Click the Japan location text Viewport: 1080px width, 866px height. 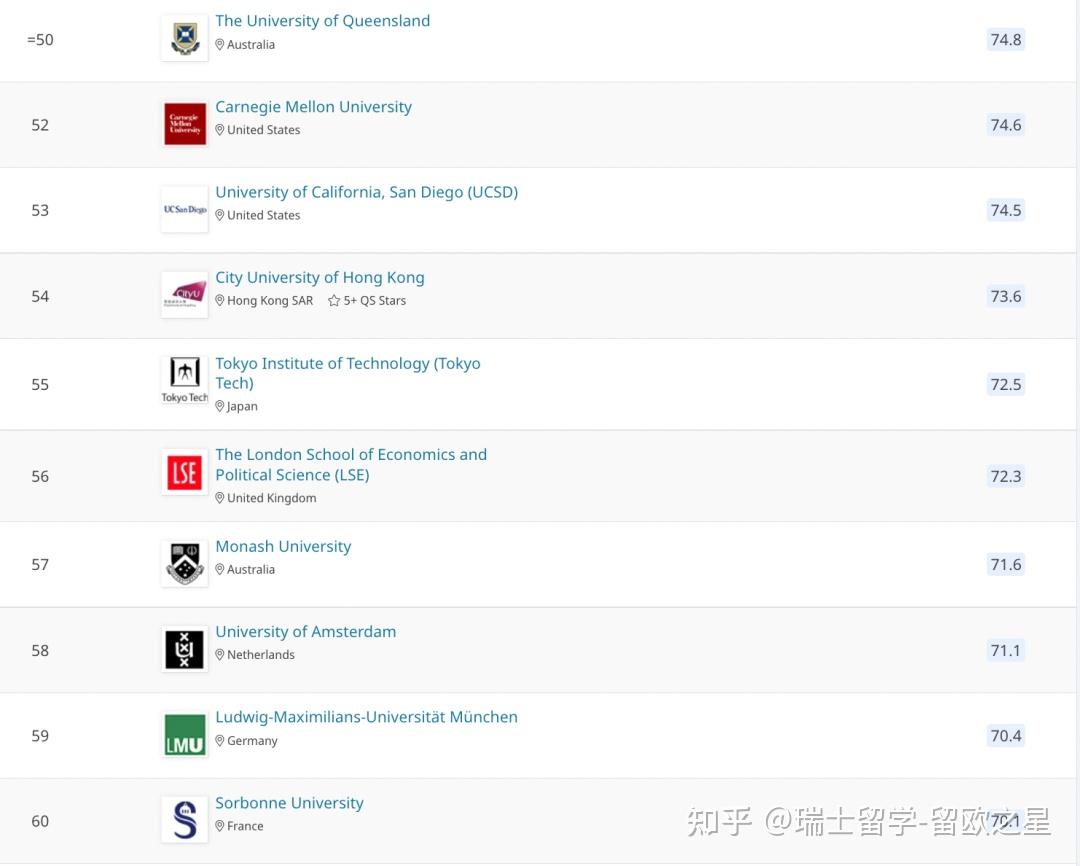tap(242, 406)
